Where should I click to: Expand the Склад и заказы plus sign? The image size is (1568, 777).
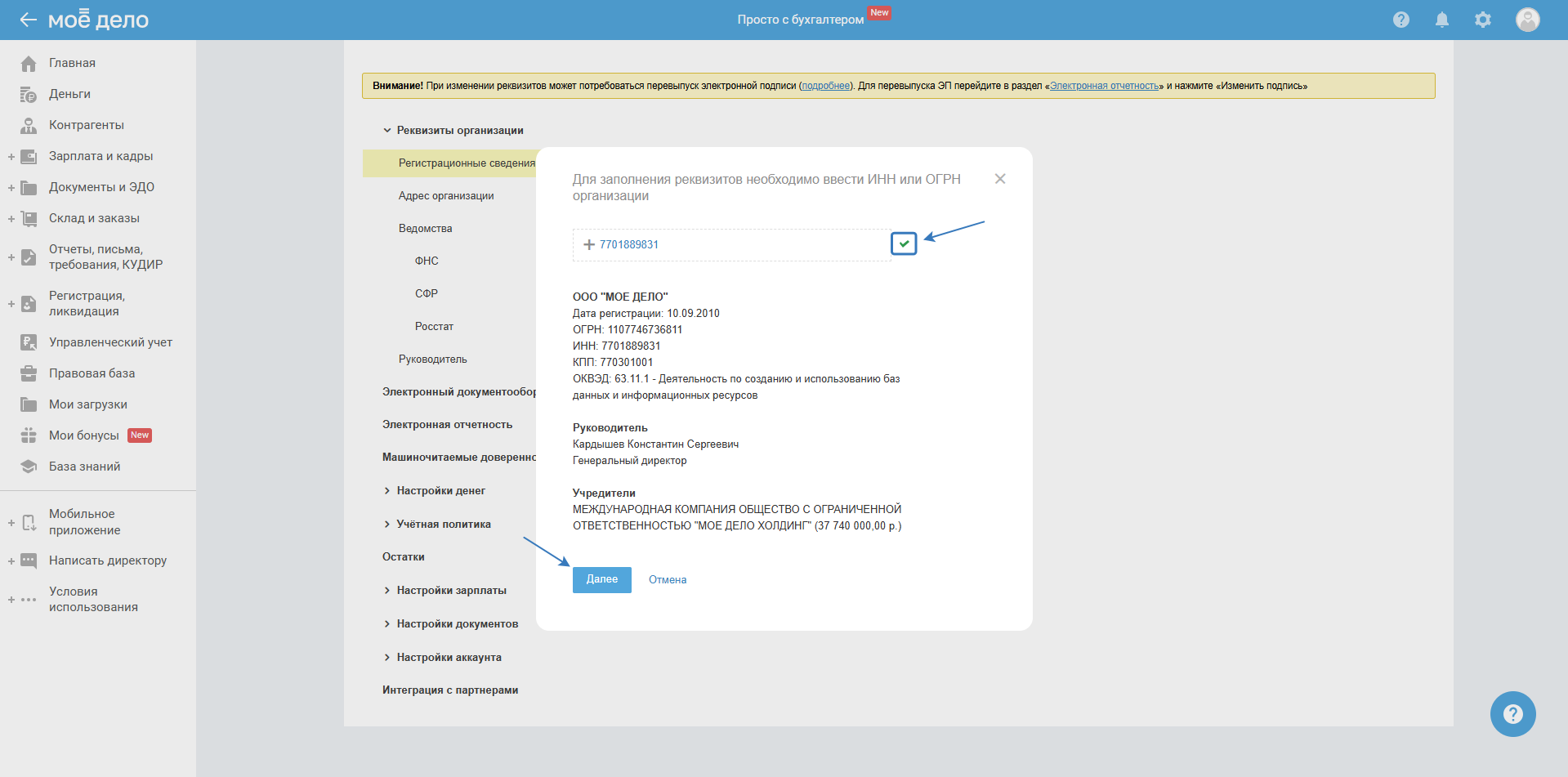pyautogui.click(x=11, y=218)
